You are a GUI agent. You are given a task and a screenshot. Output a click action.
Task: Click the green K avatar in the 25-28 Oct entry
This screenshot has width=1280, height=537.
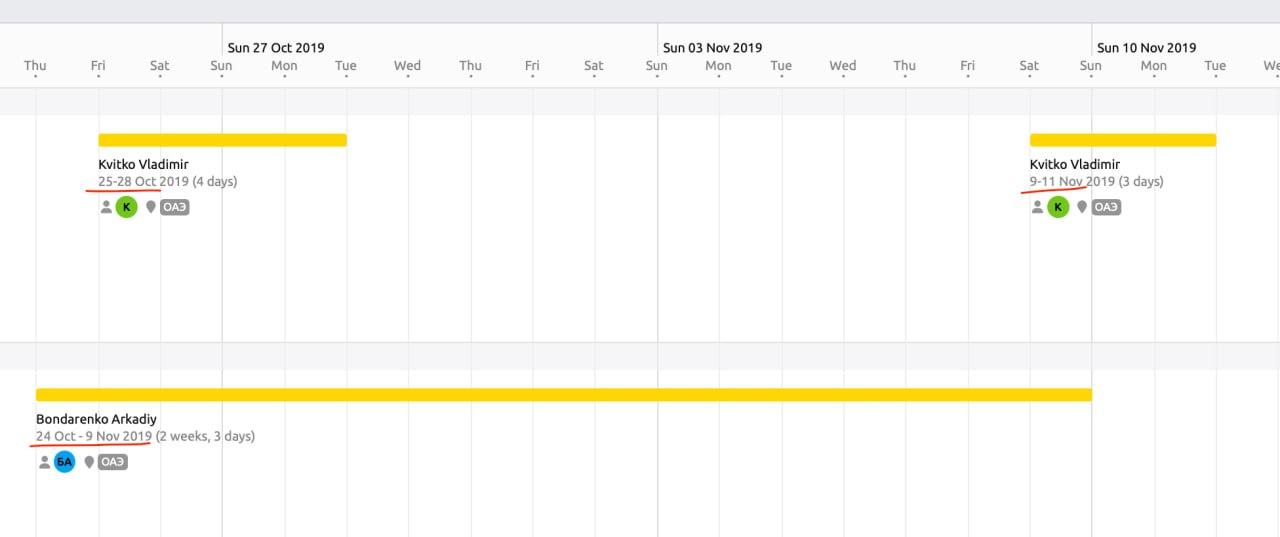click(x=126, y=207)
